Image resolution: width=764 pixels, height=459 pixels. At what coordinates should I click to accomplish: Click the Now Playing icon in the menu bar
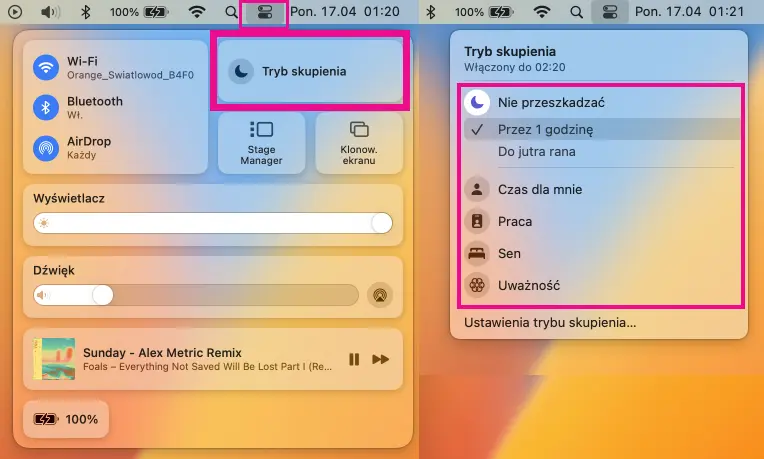(x=15, y=12)
